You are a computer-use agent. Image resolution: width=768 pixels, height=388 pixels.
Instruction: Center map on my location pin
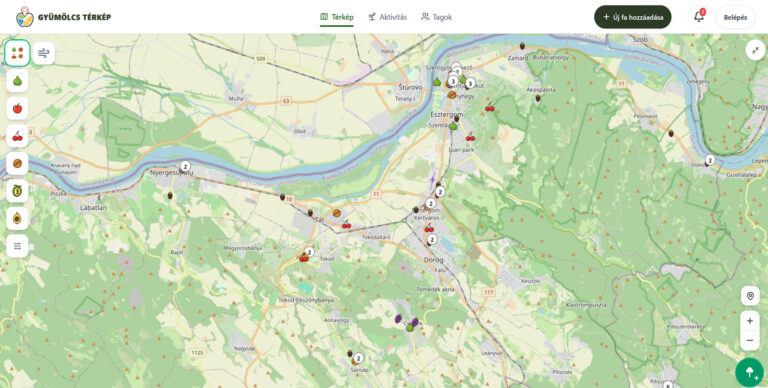[750, 296]
